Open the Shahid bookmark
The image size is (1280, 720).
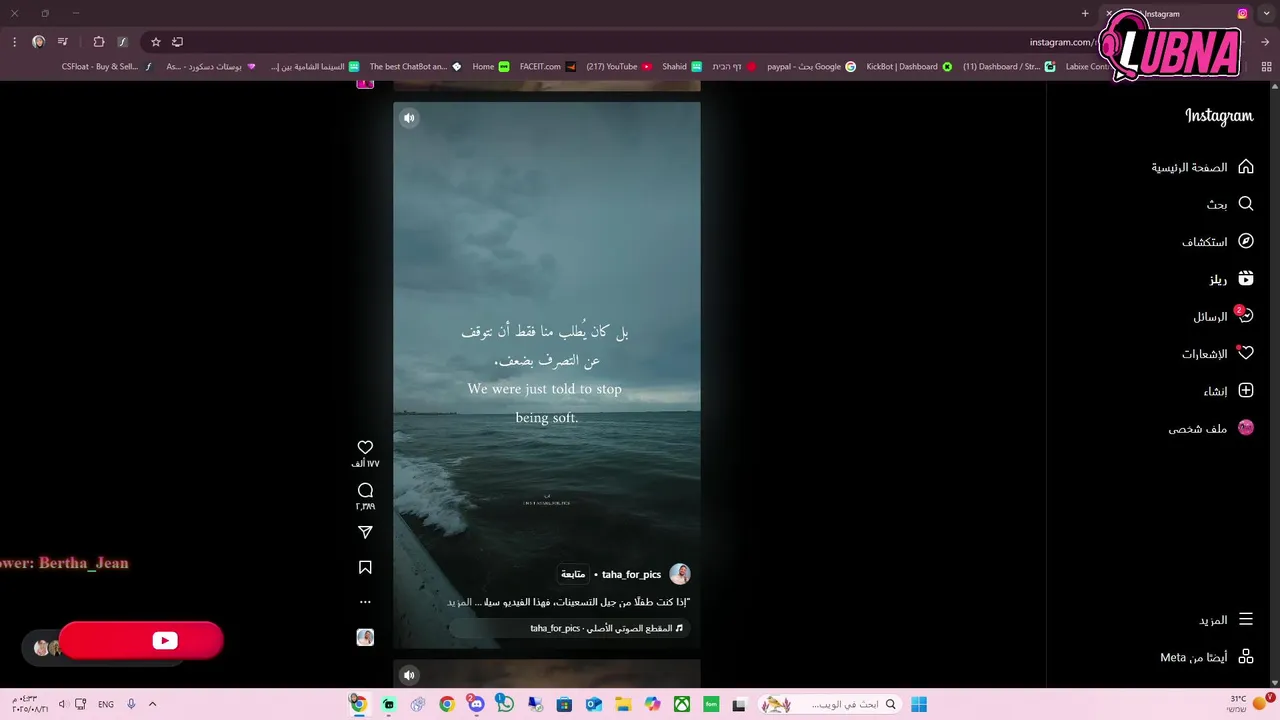click(682, 67)
